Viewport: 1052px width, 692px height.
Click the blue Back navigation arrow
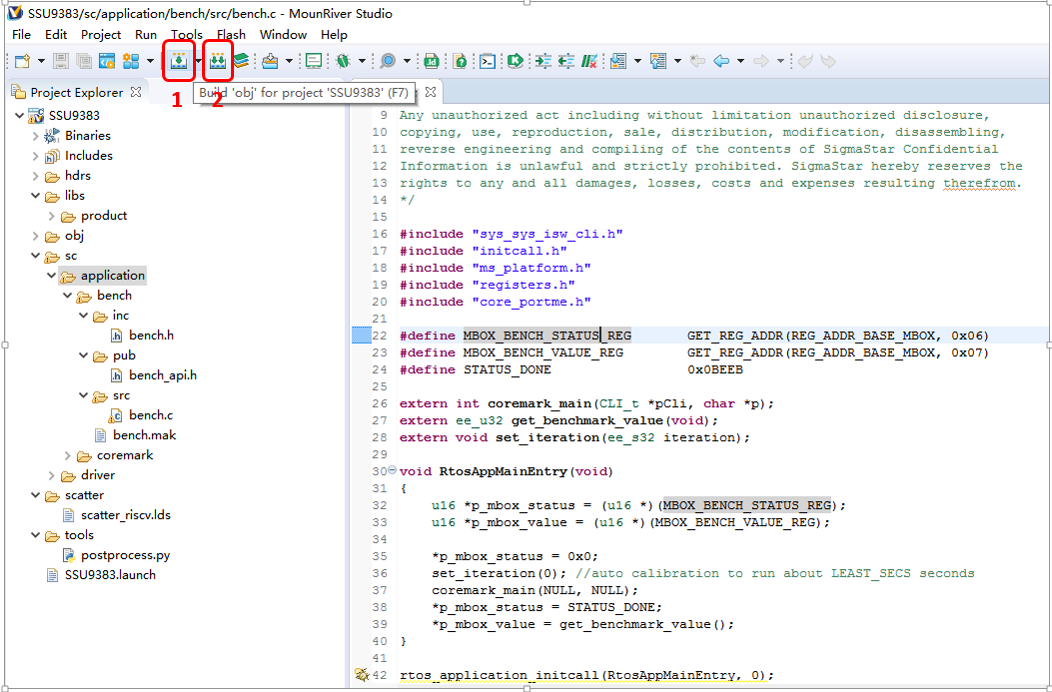pos(721,61)
